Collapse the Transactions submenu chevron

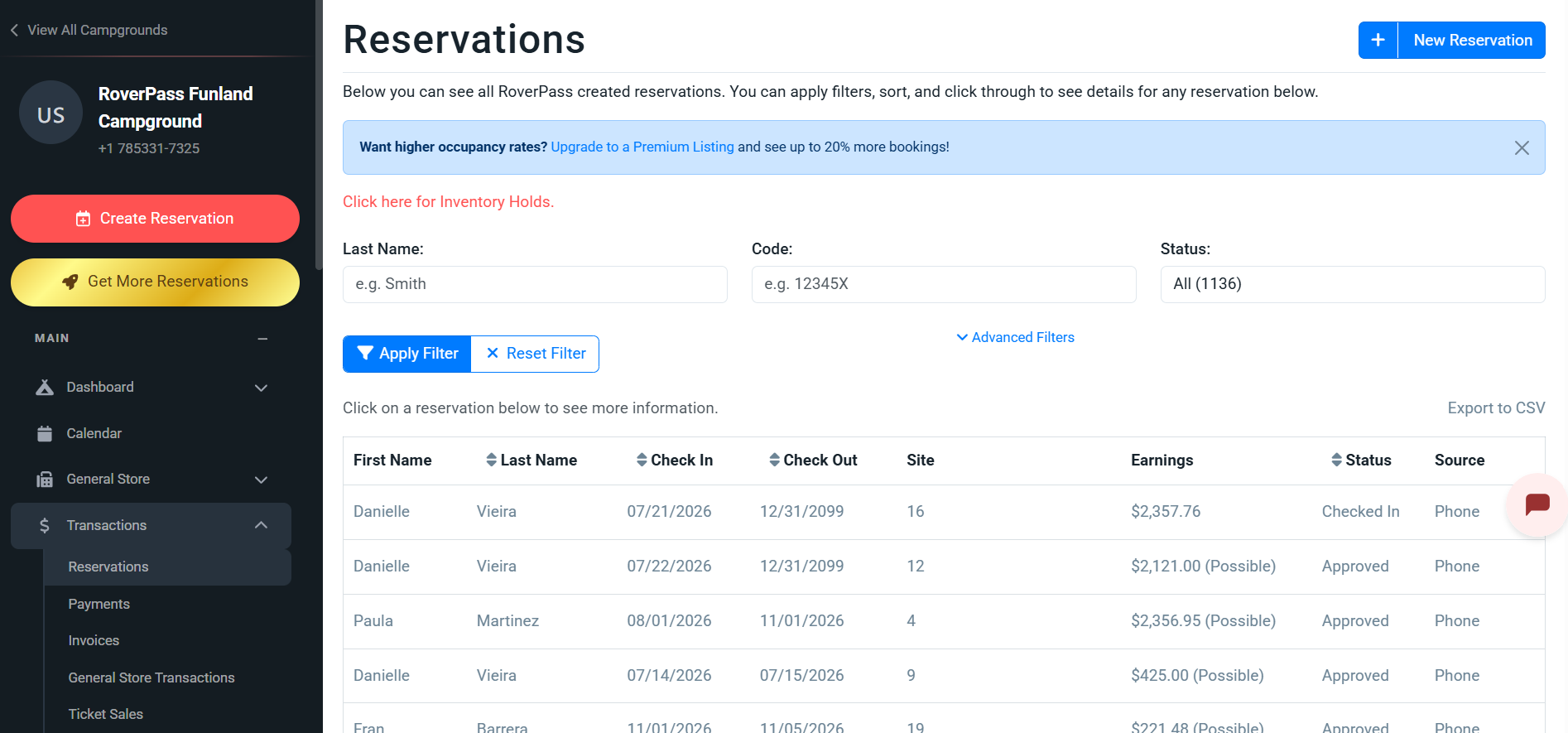coord(261,525)
